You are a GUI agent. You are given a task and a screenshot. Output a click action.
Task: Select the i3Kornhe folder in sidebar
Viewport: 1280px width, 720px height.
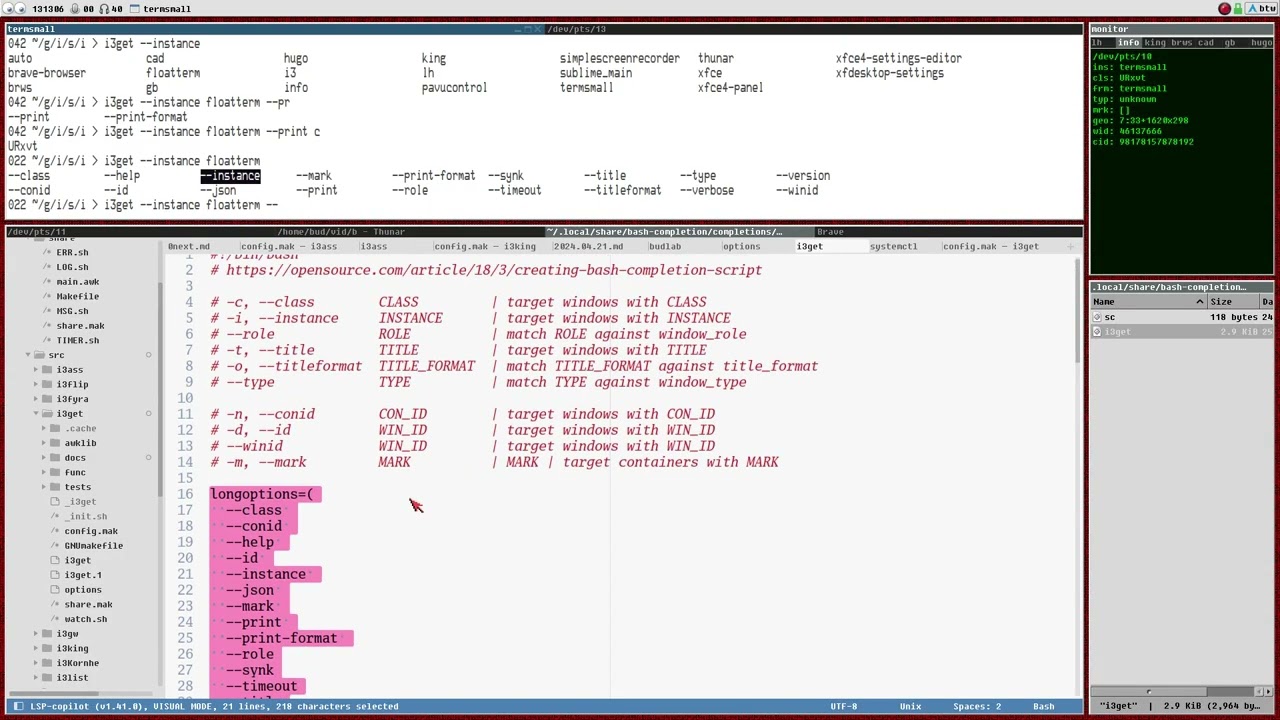[x=77, y=663]
